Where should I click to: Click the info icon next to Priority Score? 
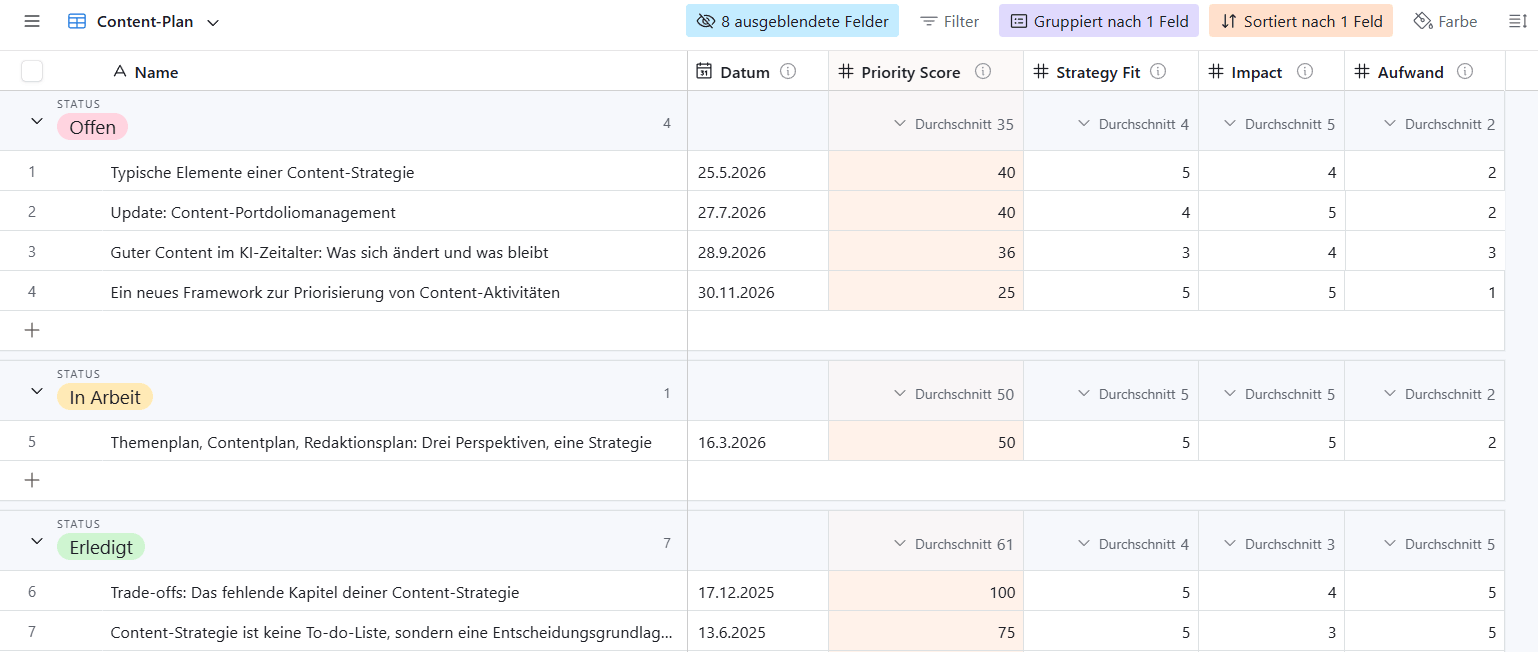click(983, 71)
